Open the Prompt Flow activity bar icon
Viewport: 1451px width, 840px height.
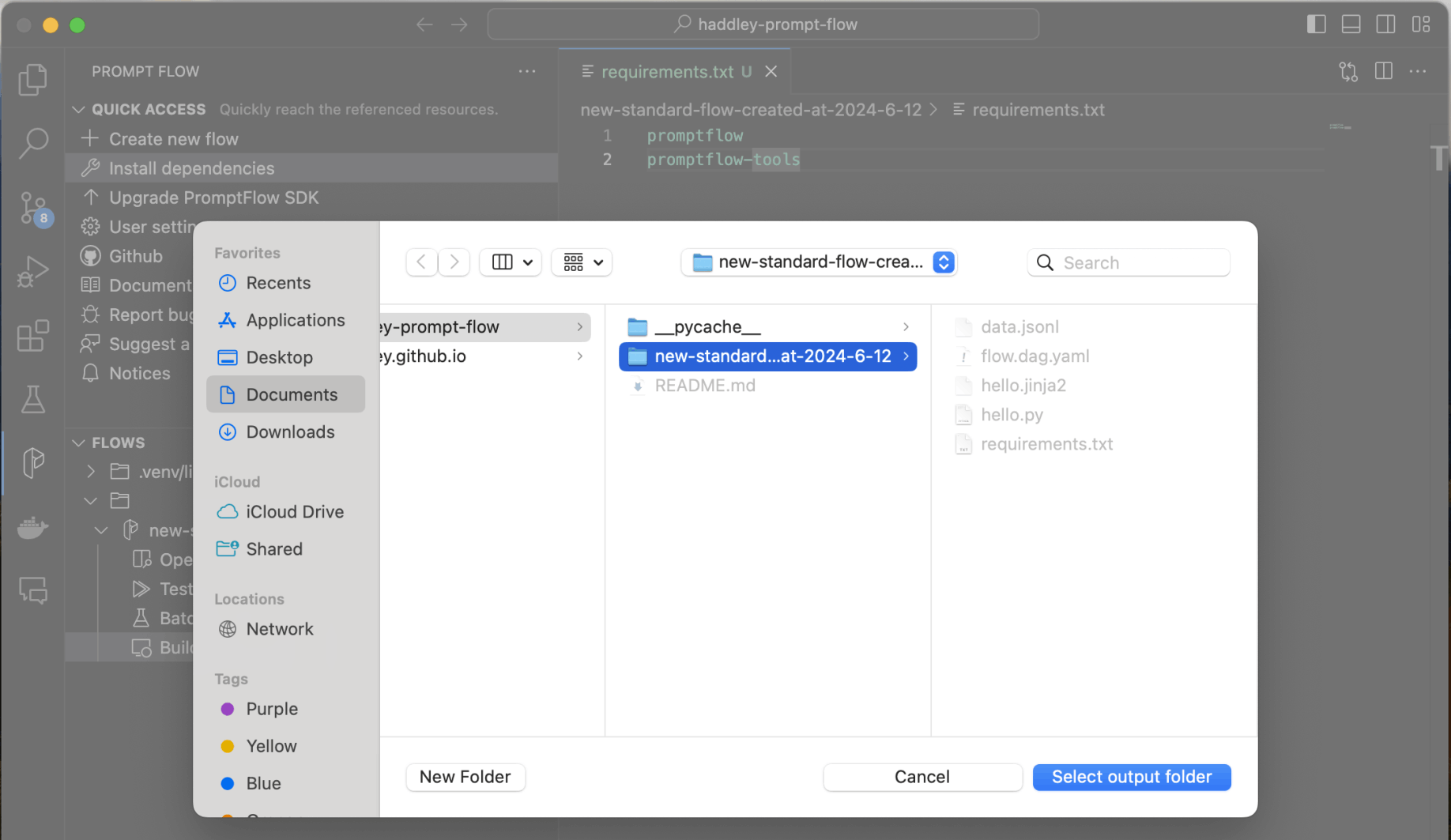(32, 463)
